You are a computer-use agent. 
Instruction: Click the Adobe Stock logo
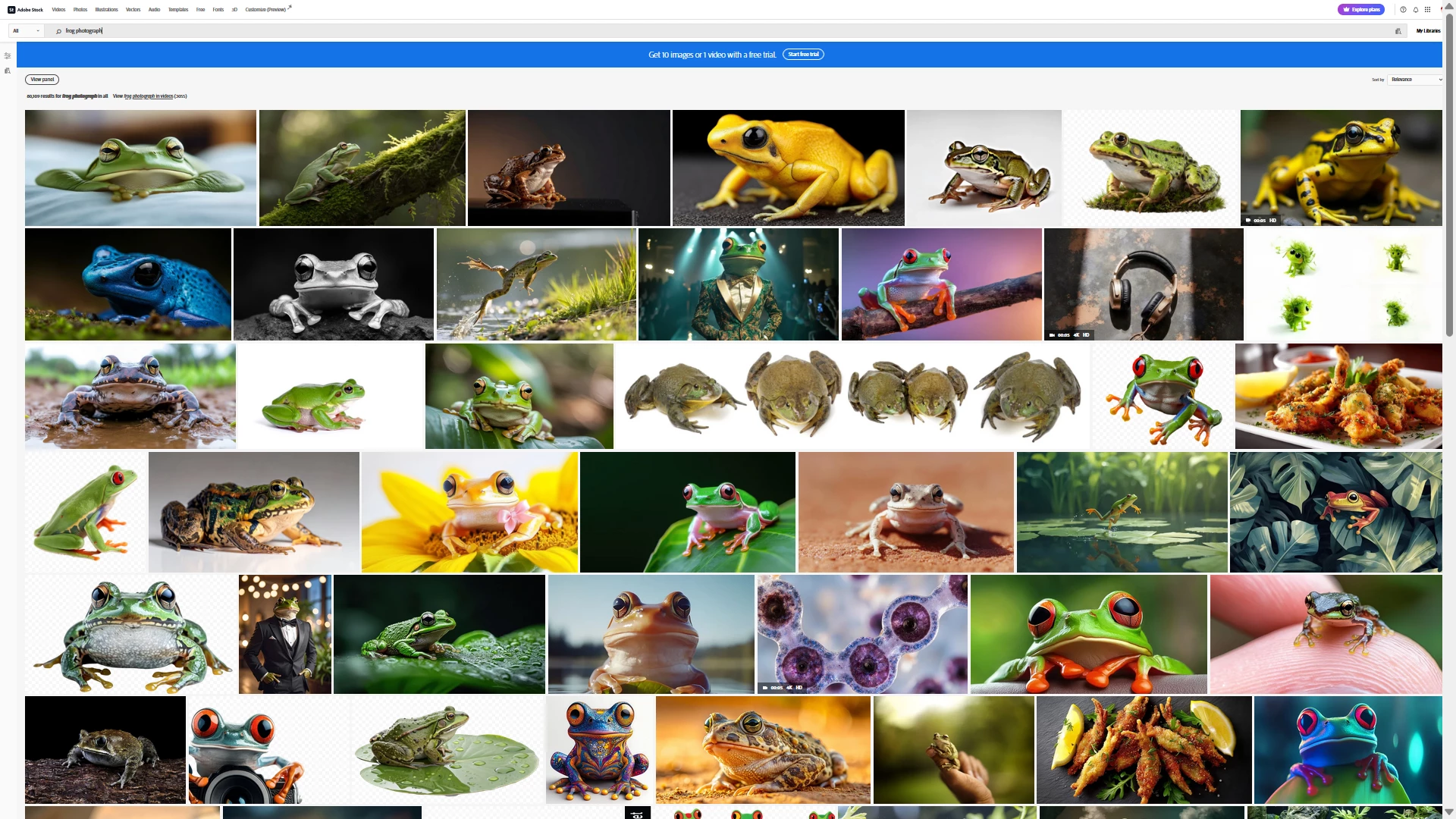25,10
